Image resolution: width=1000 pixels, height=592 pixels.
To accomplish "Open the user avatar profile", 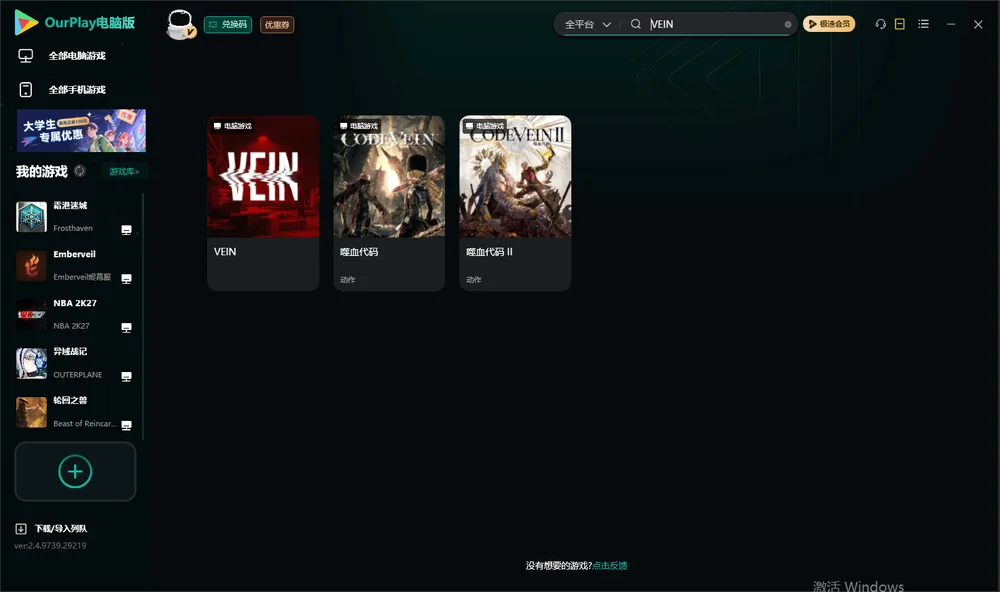I will (180, 24).
